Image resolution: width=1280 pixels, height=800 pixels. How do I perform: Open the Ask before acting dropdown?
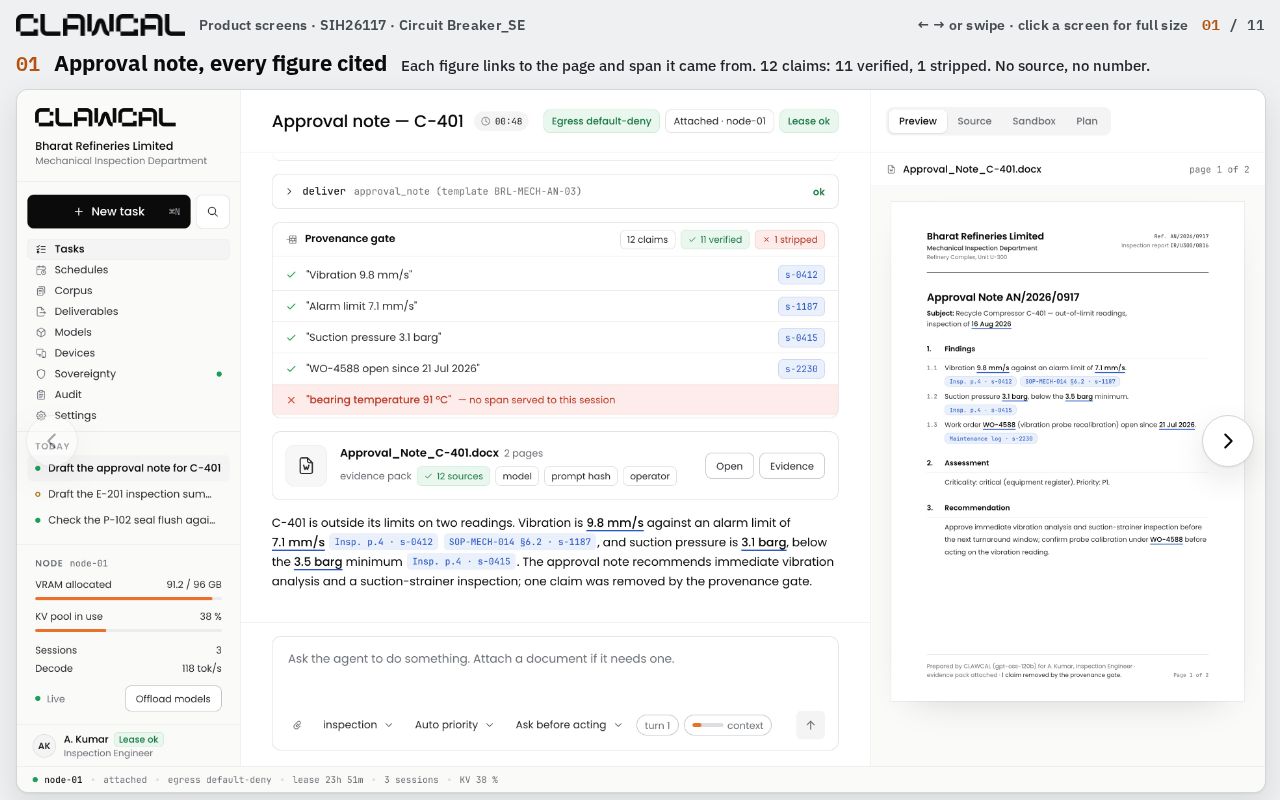[x=568, y=725]
